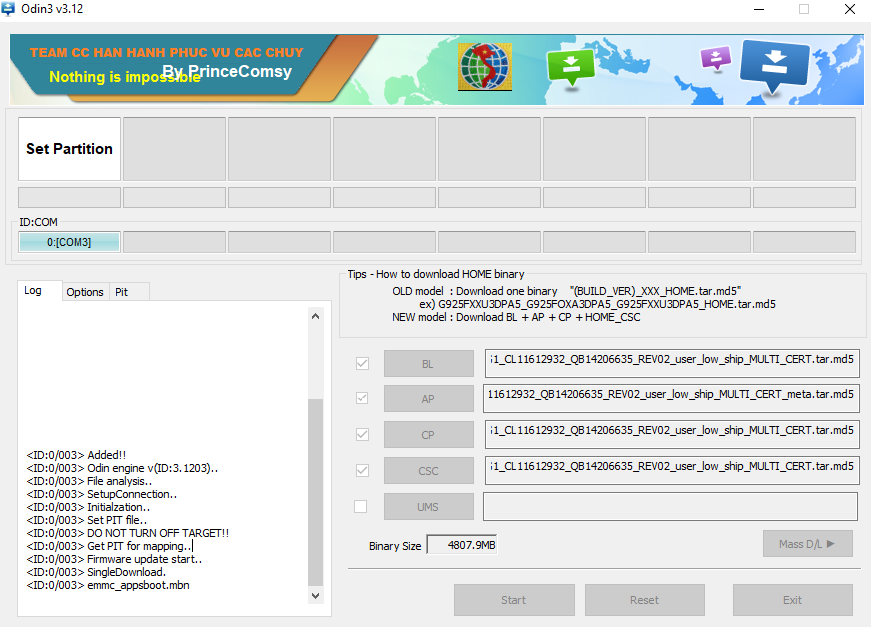Click the example G925FXXU3DPA5 filename tip line
Image resolution: width=871 pixels, height=627 pixels.
(597, 304)
